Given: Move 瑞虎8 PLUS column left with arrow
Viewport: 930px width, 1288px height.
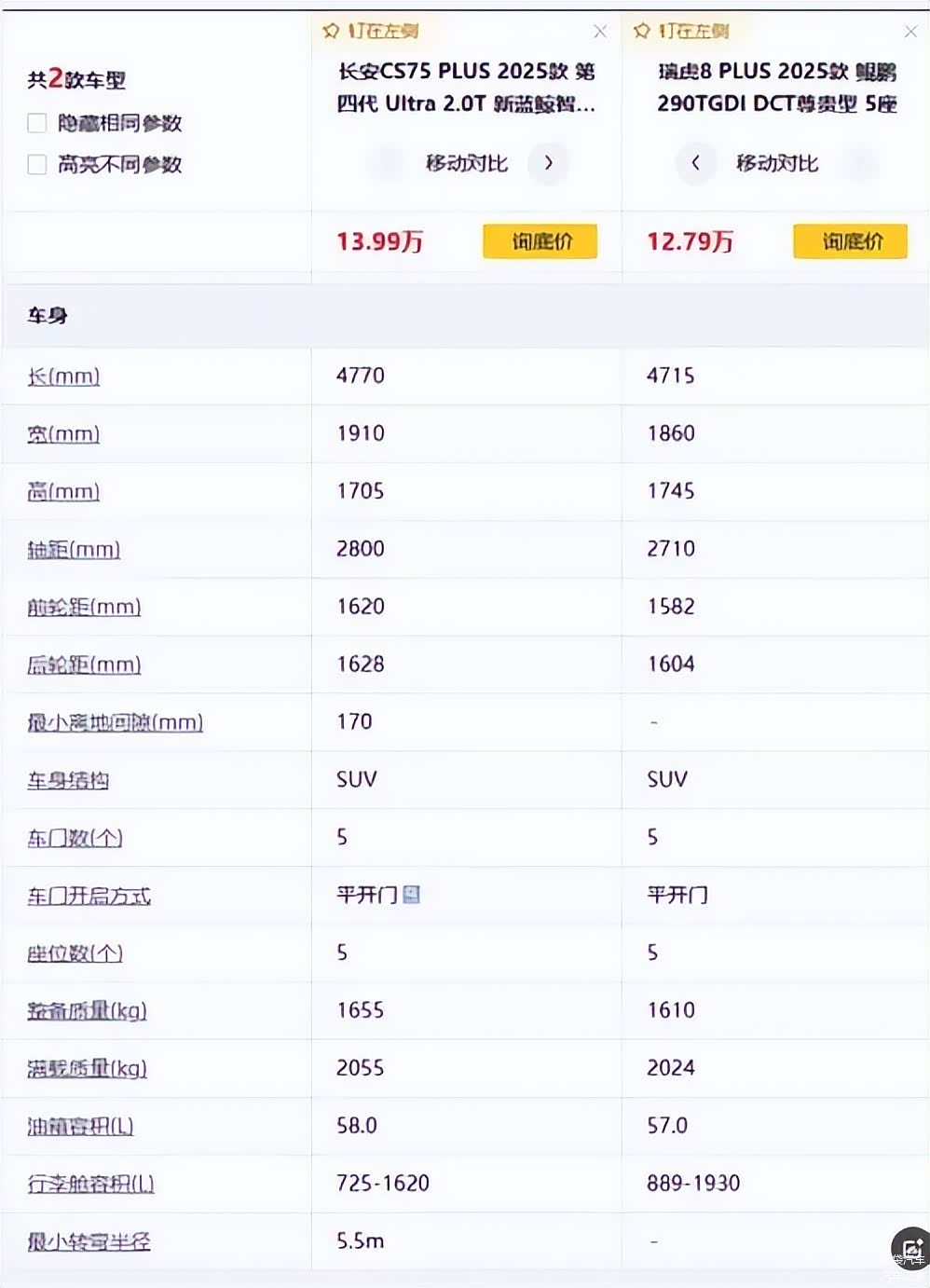Looking at the screenshot, I should click(x=695, y=163).
